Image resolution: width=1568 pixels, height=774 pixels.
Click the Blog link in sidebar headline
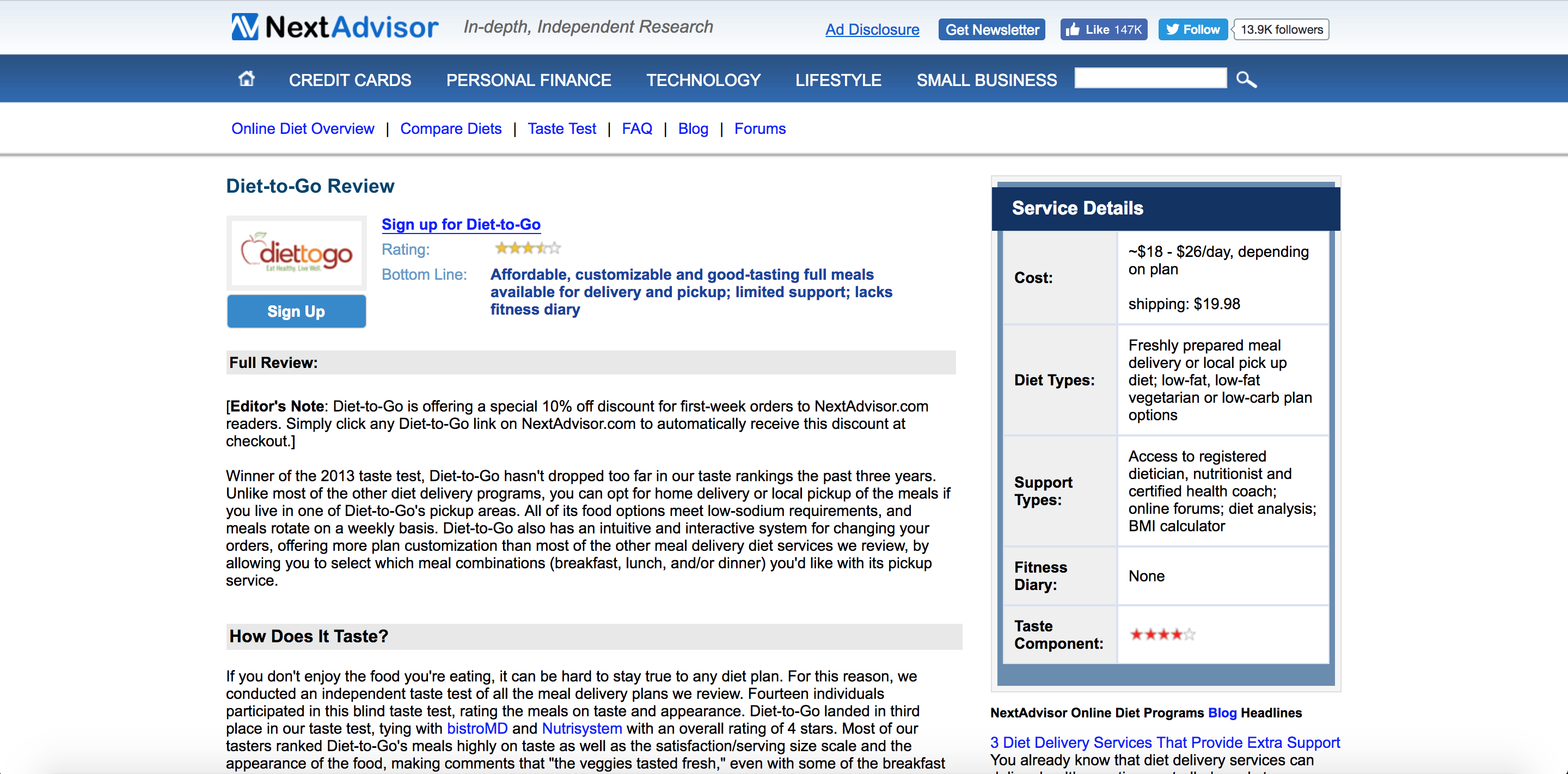coord(1222,712)
